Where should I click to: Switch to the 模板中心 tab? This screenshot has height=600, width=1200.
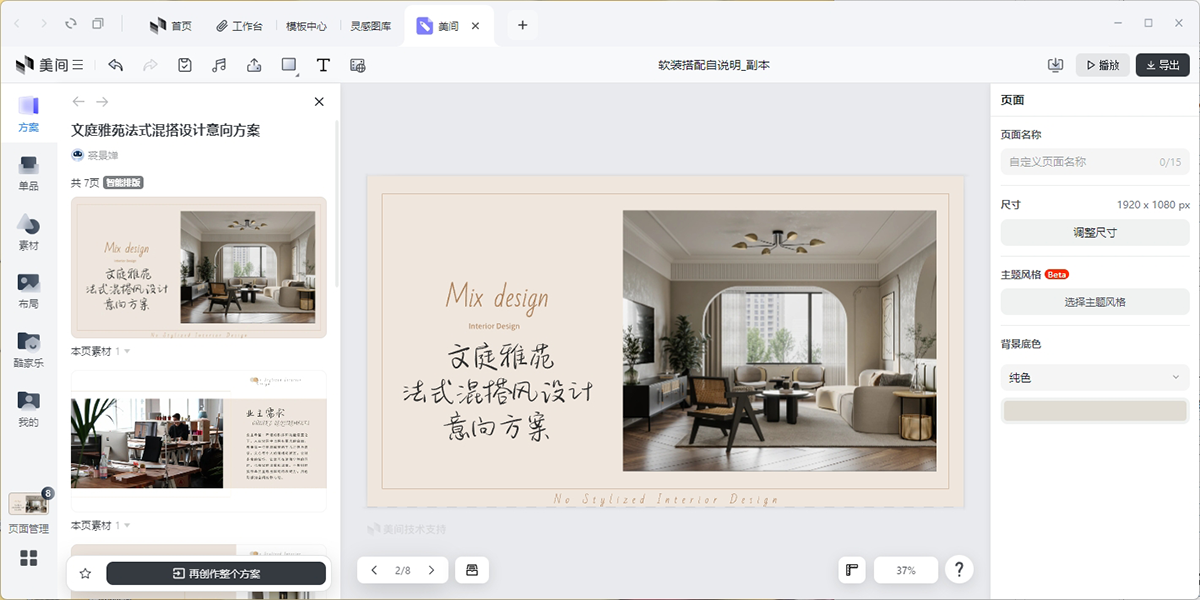pos(306,26)
